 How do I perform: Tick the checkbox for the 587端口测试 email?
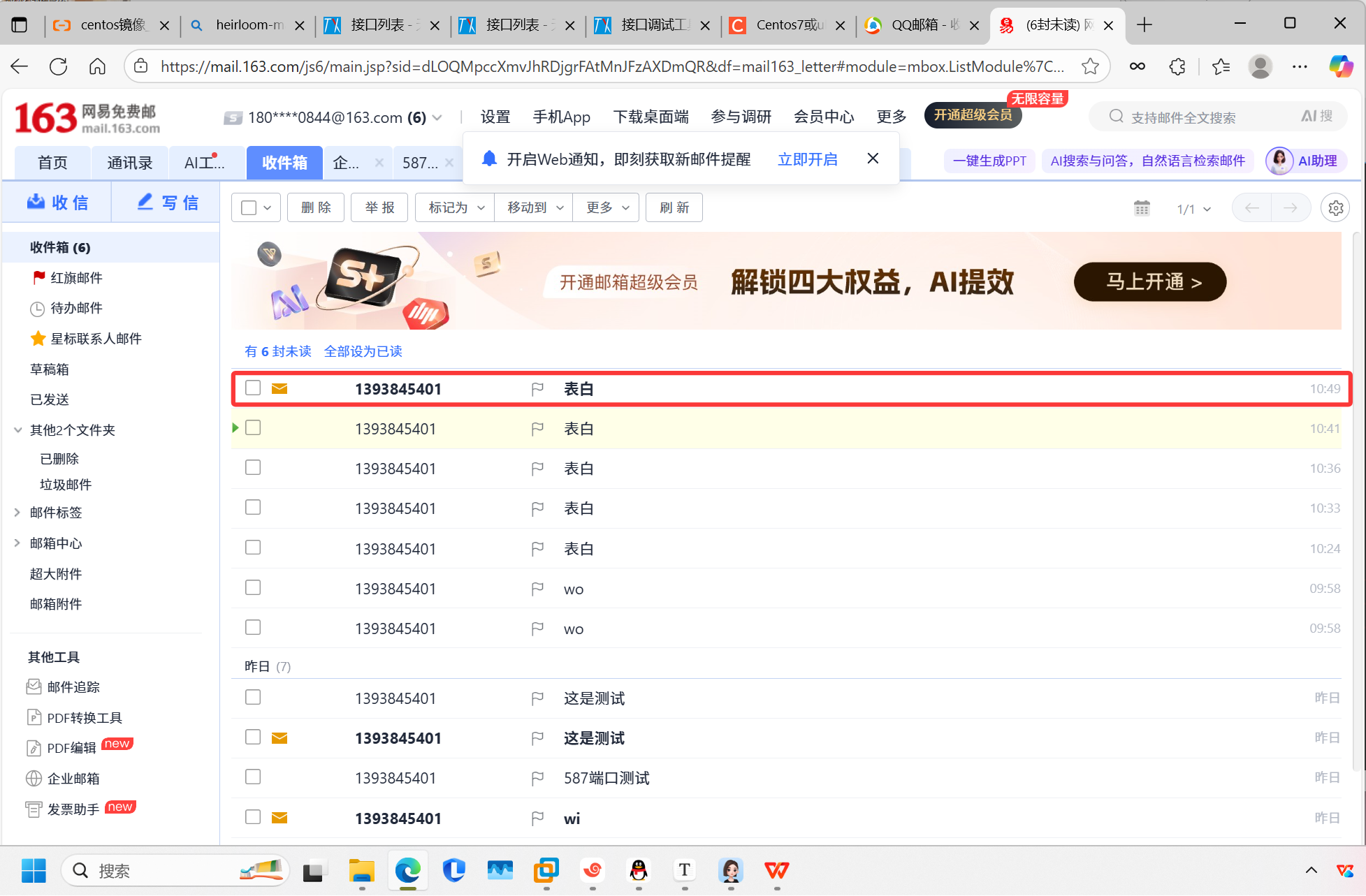[253, 777]
